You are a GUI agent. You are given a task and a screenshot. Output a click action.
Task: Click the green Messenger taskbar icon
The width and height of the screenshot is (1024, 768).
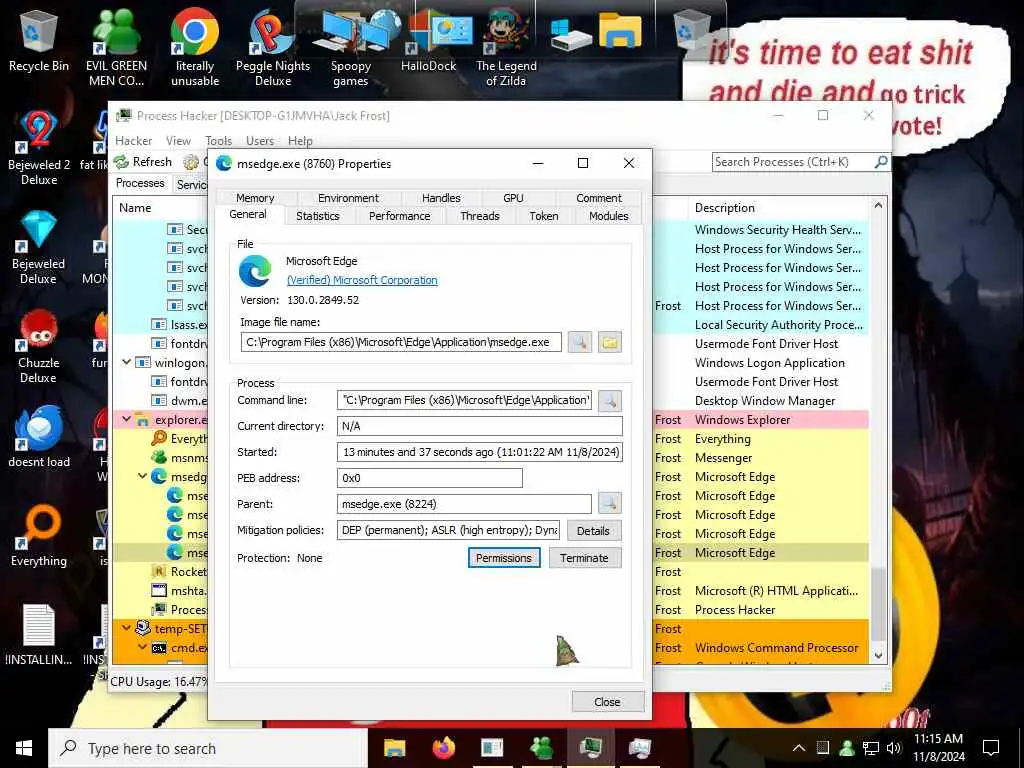[541, 748]
